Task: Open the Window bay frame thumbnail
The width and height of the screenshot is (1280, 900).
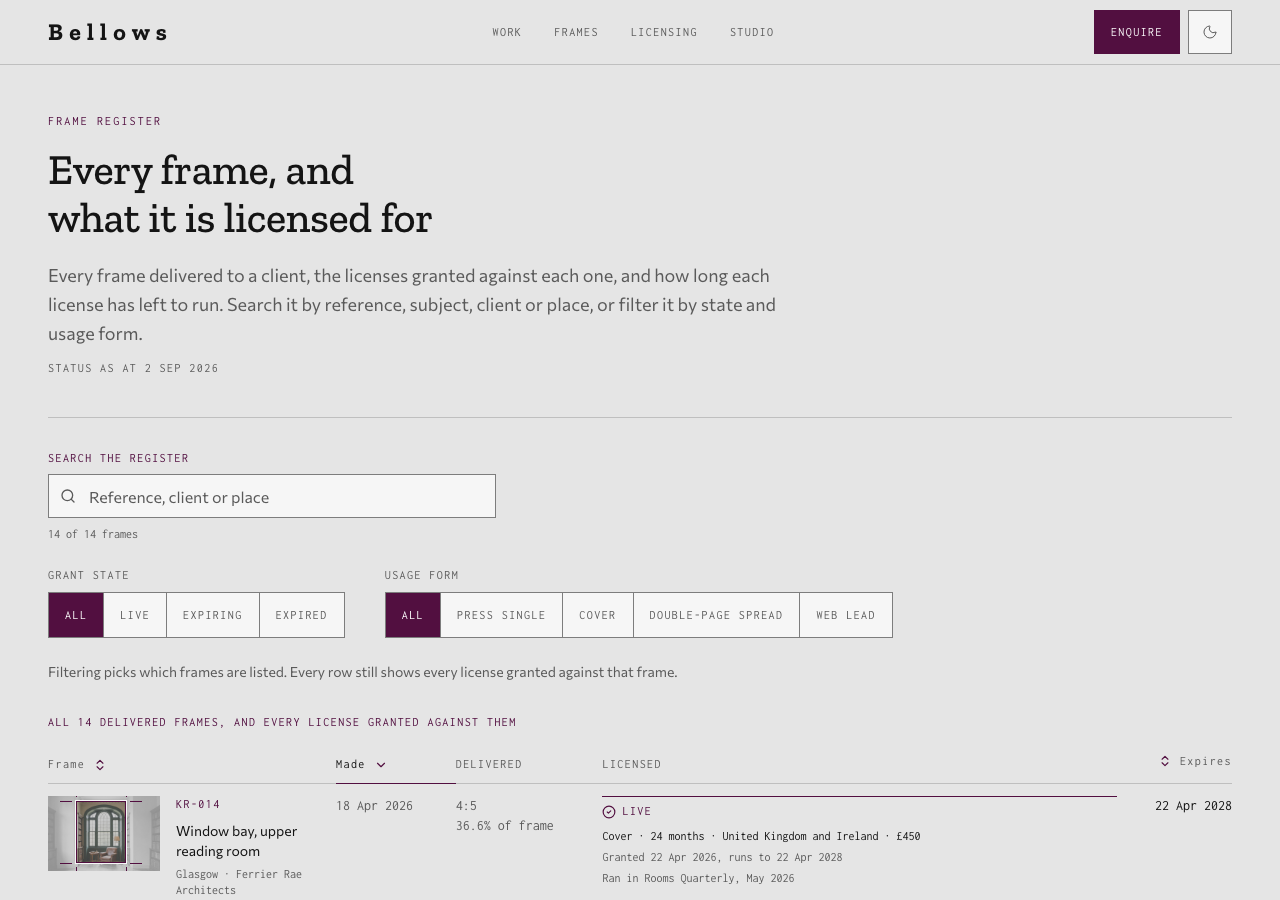Action: (104, 833)
